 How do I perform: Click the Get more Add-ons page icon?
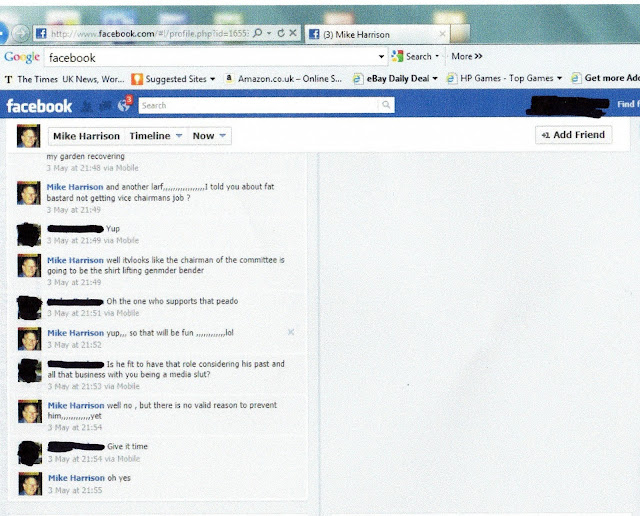(576, 78)
